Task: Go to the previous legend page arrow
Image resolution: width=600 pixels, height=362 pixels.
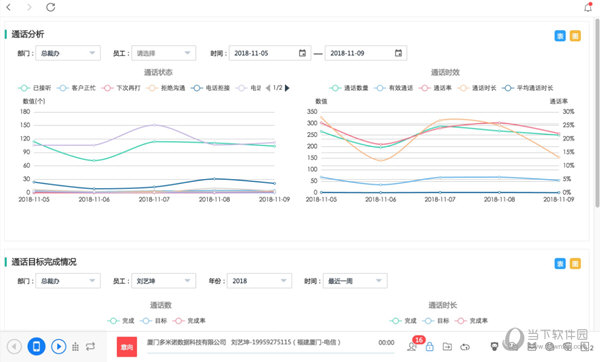Action: pyautogui.click(x=268, y=88)
